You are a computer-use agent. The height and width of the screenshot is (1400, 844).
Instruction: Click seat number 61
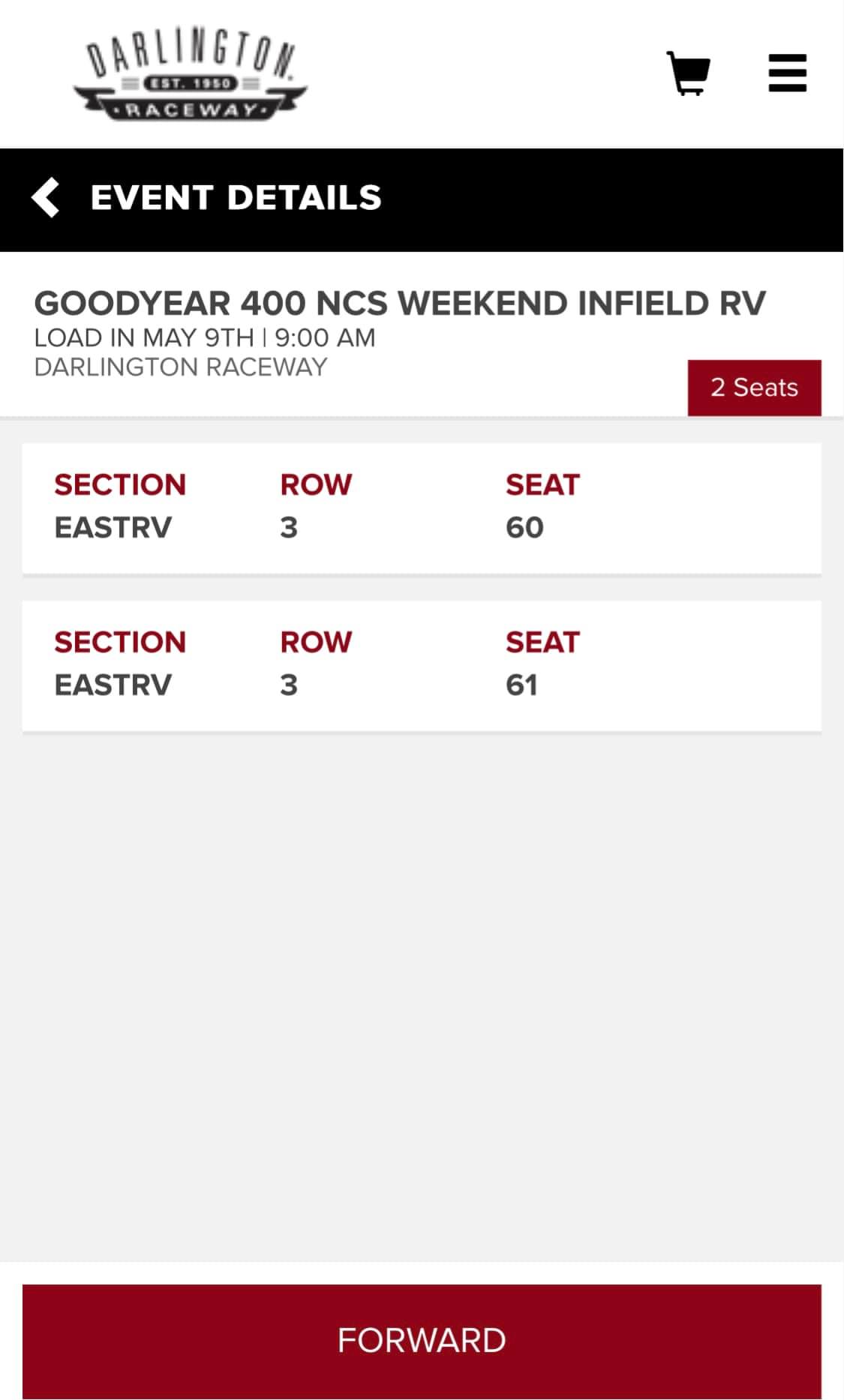pyautogui.click(x=521, y=685)
